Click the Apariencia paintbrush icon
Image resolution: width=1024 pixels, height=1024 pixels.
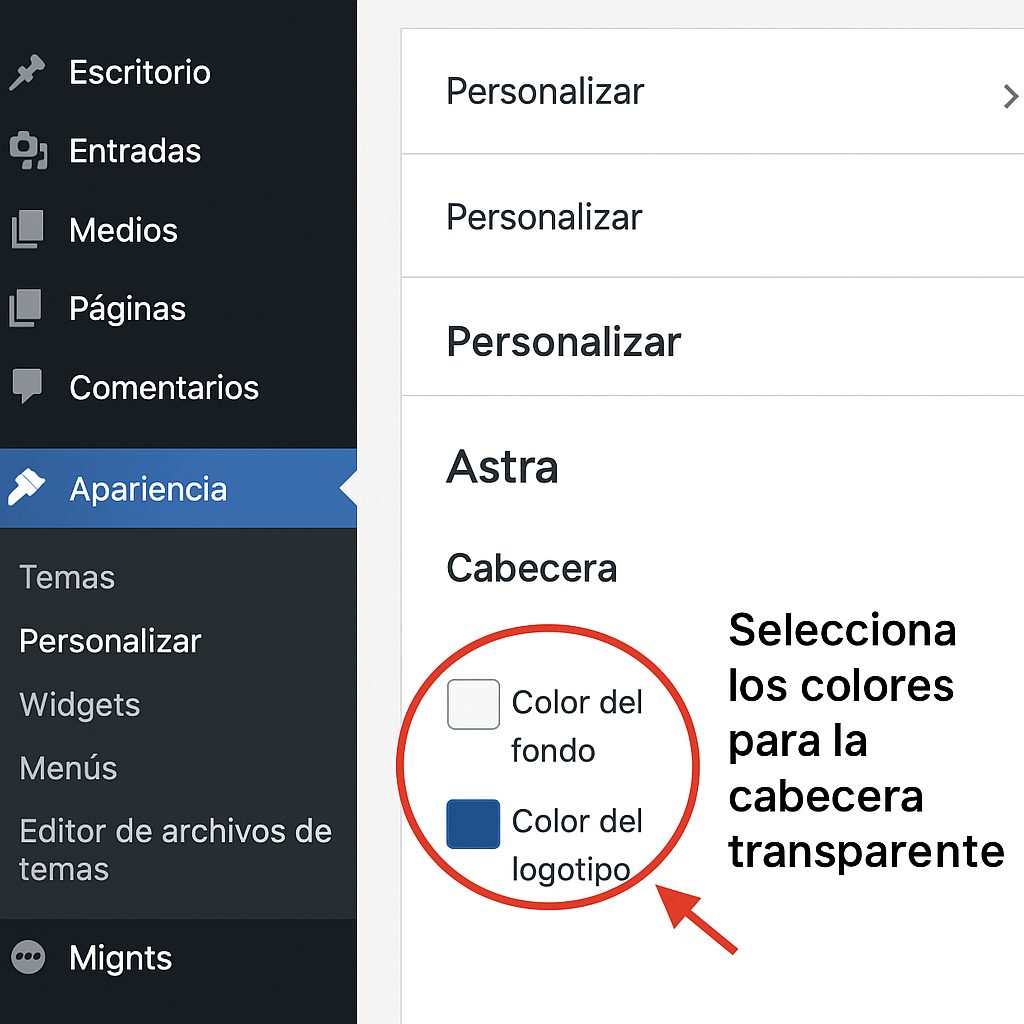pyautogui.click(x=27, y=488)
